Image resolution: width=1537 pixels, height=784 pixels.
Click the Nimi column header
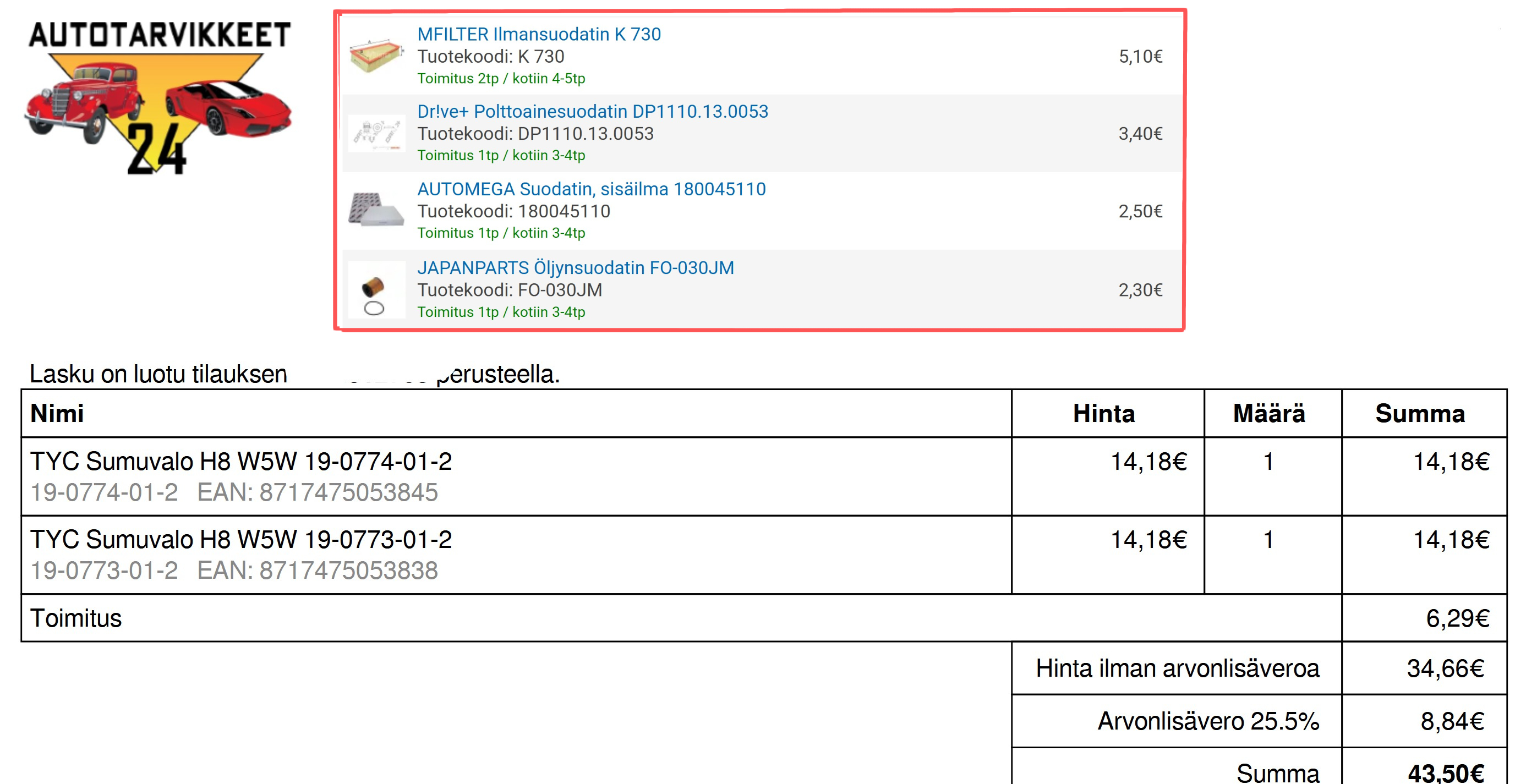[x=57, y=414]
